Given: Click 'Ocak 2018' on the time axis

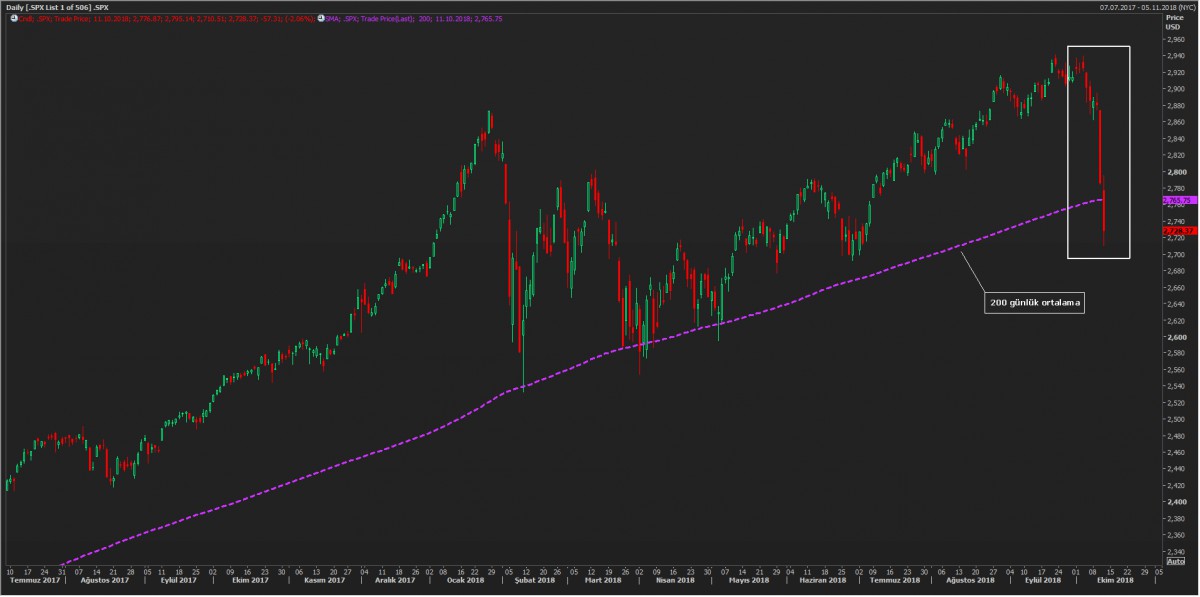Looking at the screenshot, I should [465, 580].
